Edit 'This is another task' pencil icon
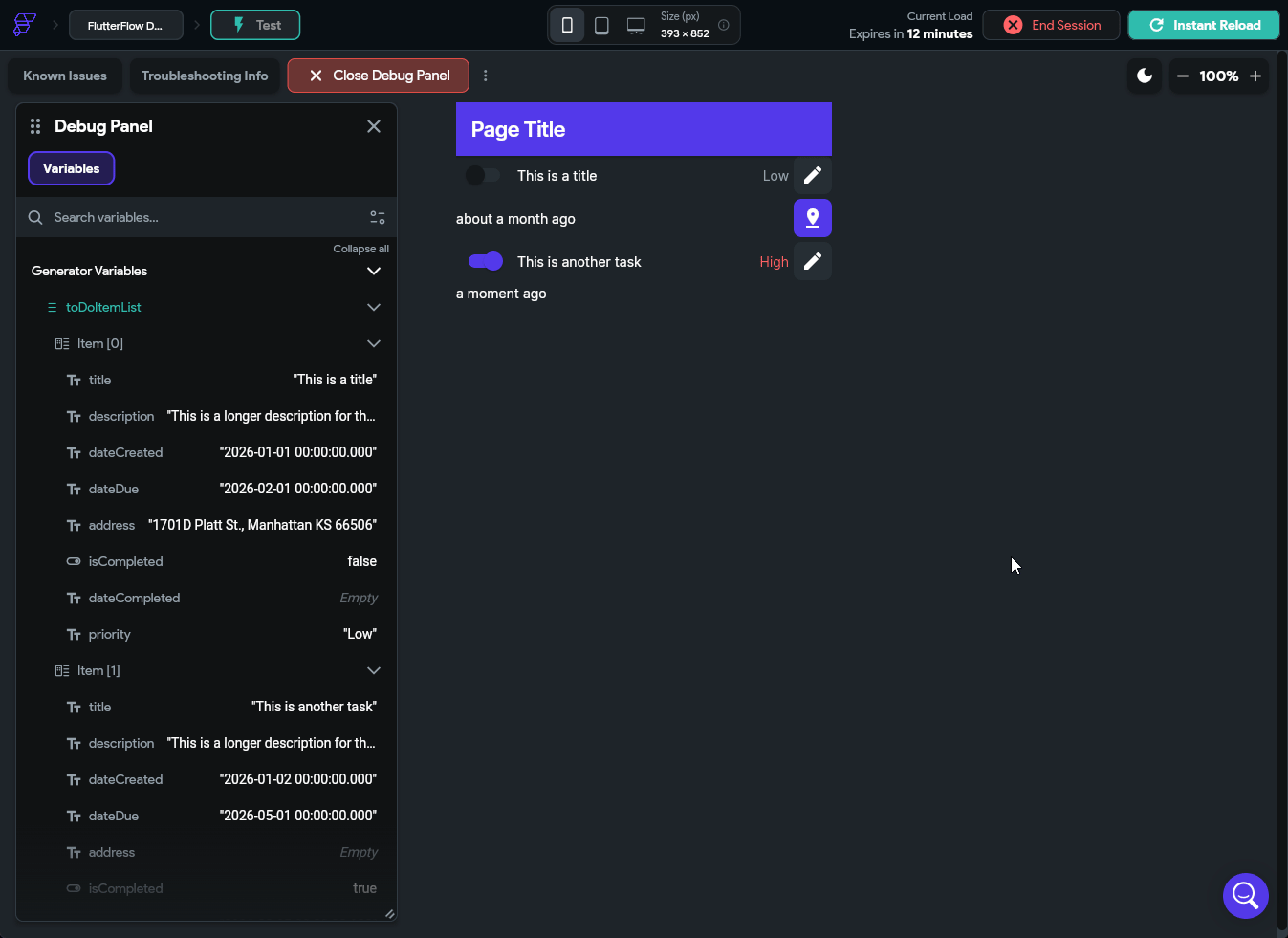This screenshot has width=1288, height=938. 813,261
